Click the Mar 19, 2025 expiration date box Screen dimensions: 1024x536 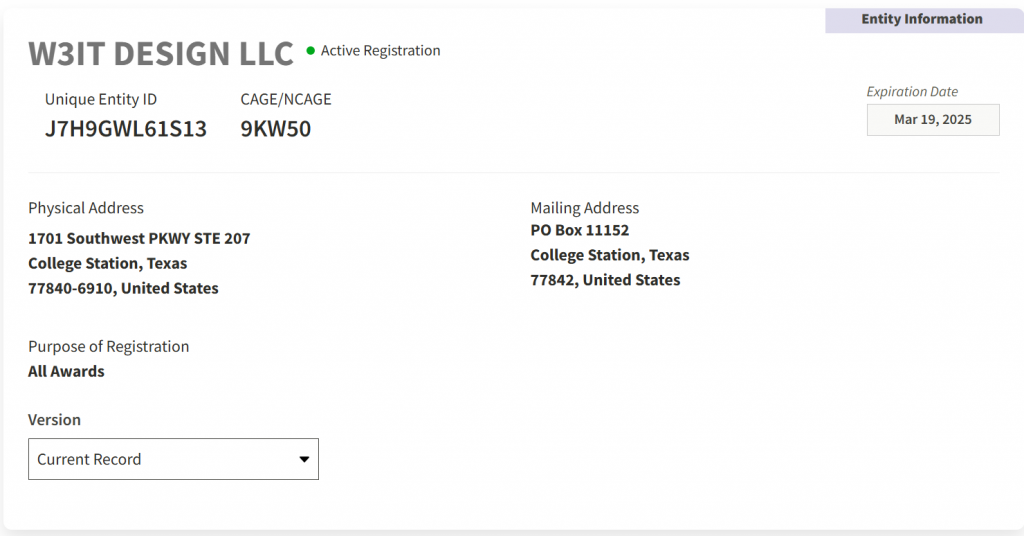coord(932,120)
